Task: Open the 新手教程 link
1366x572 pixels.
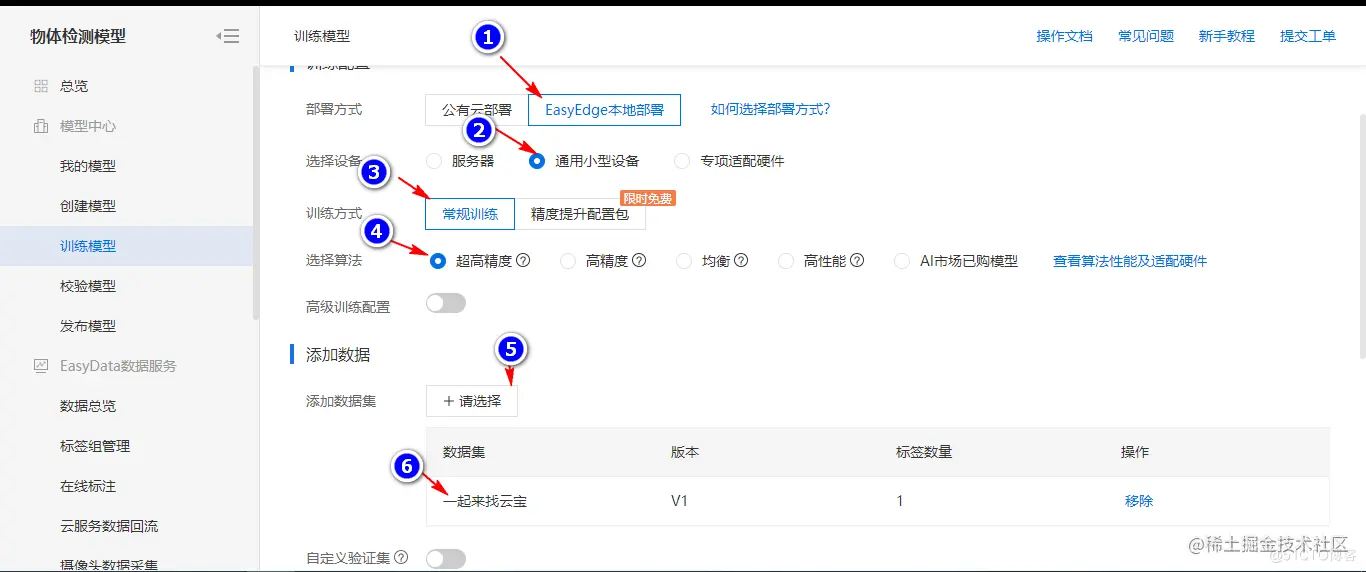Action: [x=1227, y=36]
